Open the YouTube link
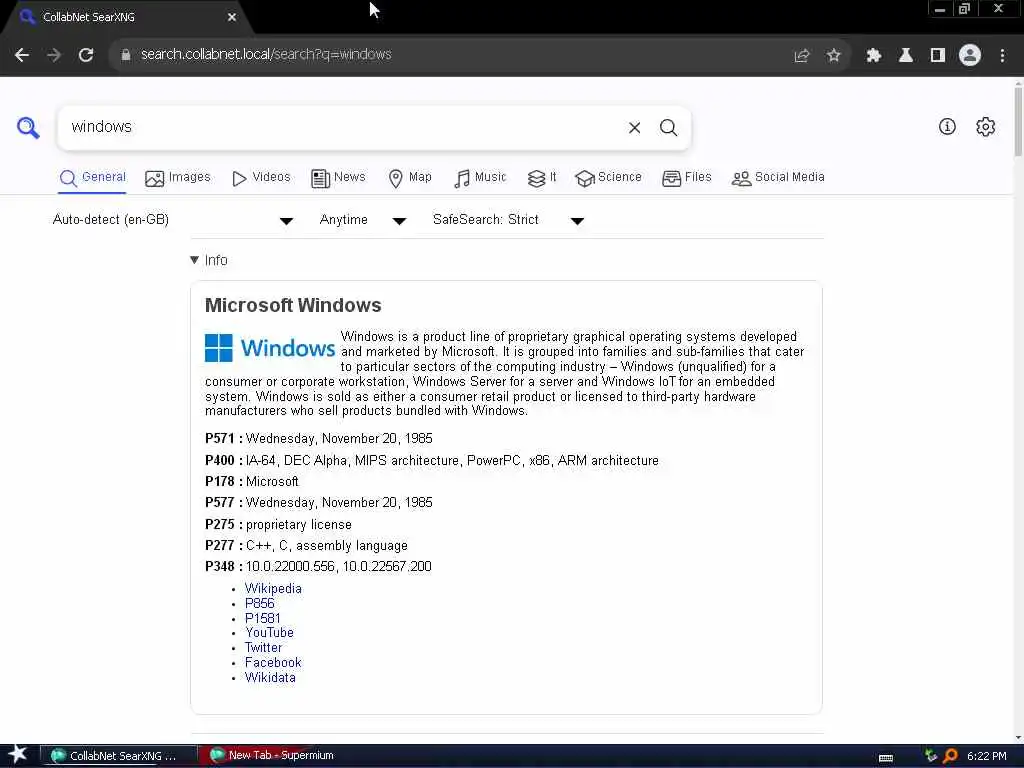This screenshot has height=768, width=1024. tap(269, 633)
